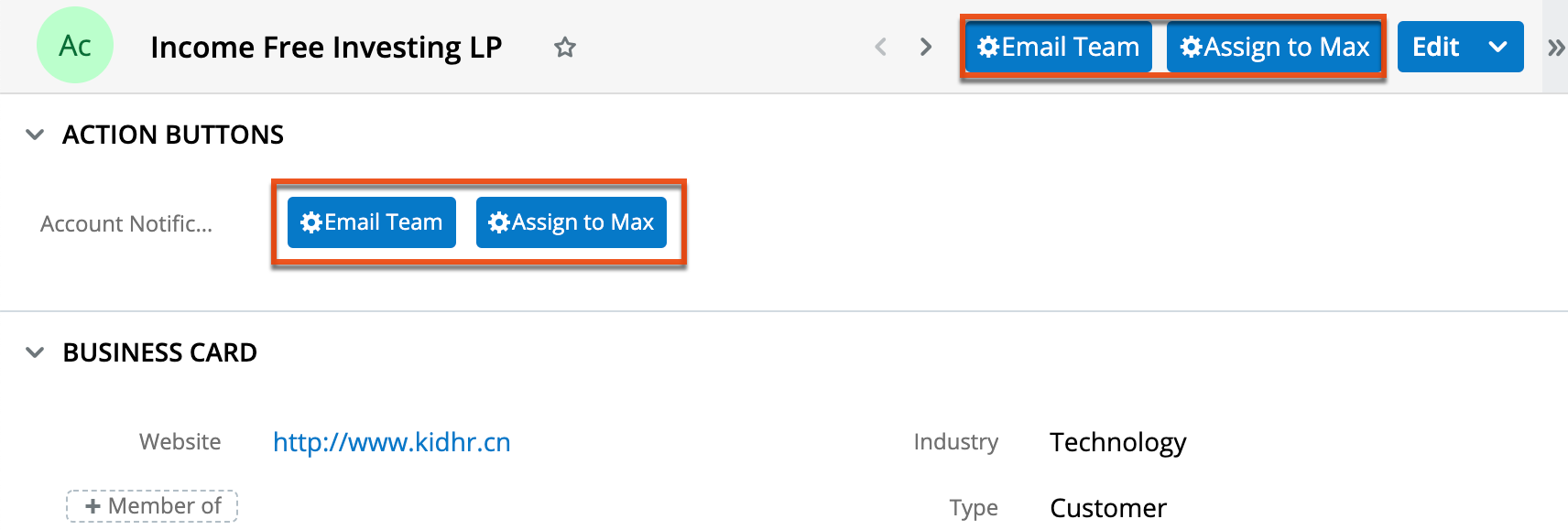Go to the previous record using the left chevron
The height and width of the screenshot is (530, 1568).
click(x=881, y=48)
